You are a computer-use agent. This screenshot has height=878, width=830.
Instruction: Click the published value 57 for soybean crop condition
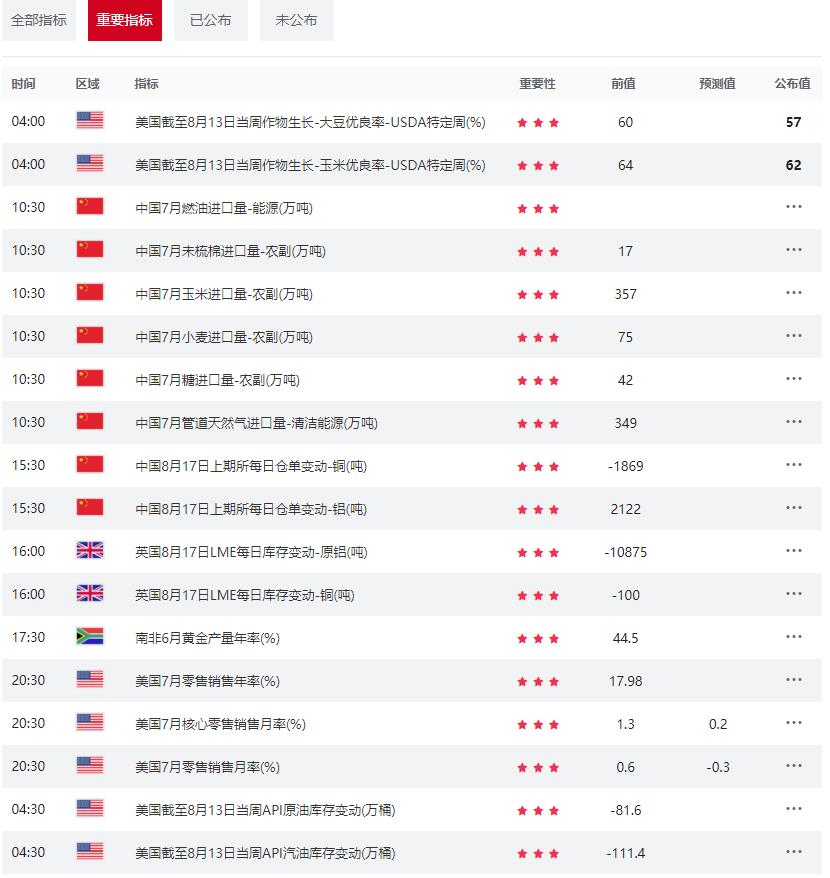coord(792,121)
